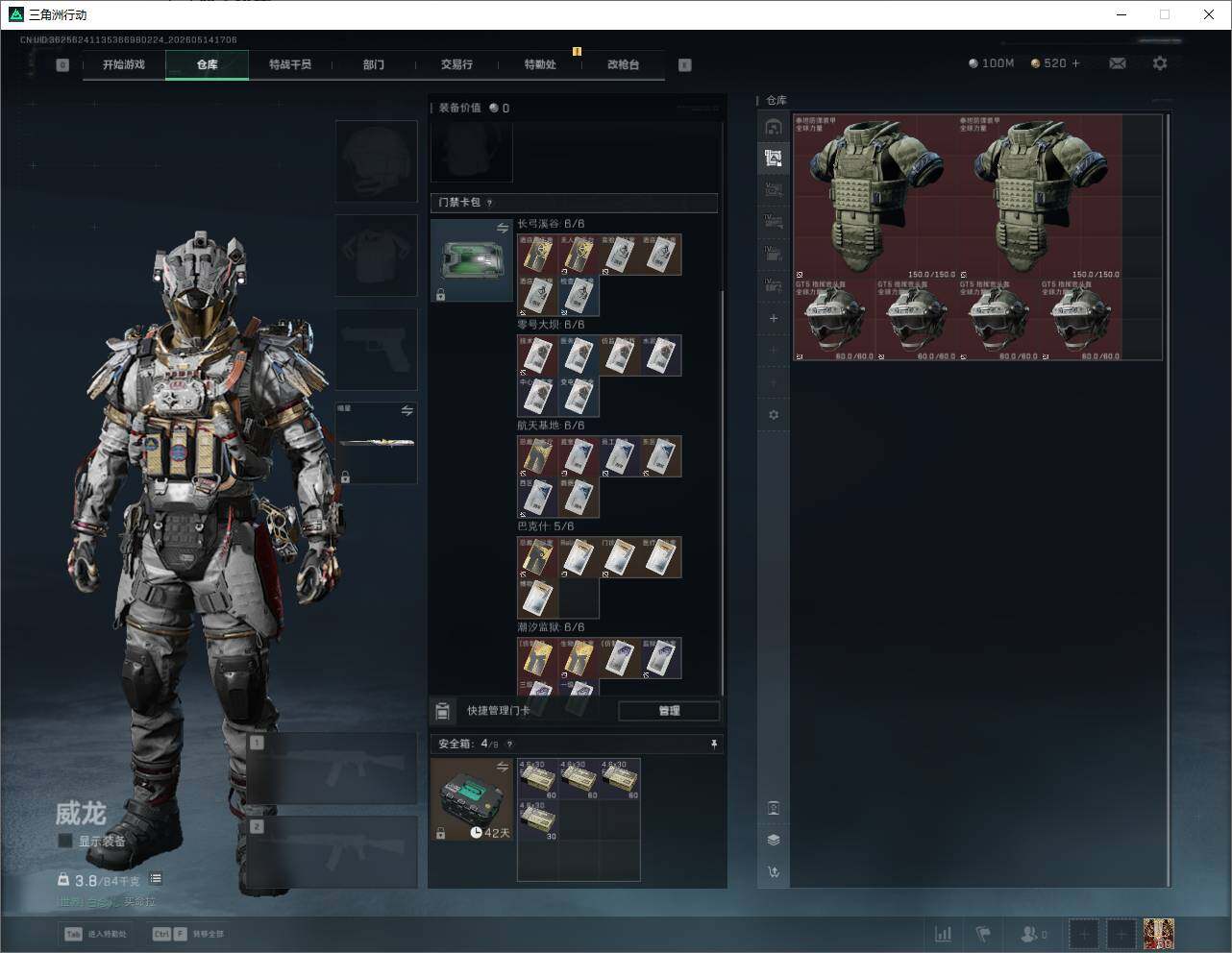Image resolution: width=1232 pixels, height=953 pixels.
Task: Click the empty helmet equipment slot
Action: 376,160
